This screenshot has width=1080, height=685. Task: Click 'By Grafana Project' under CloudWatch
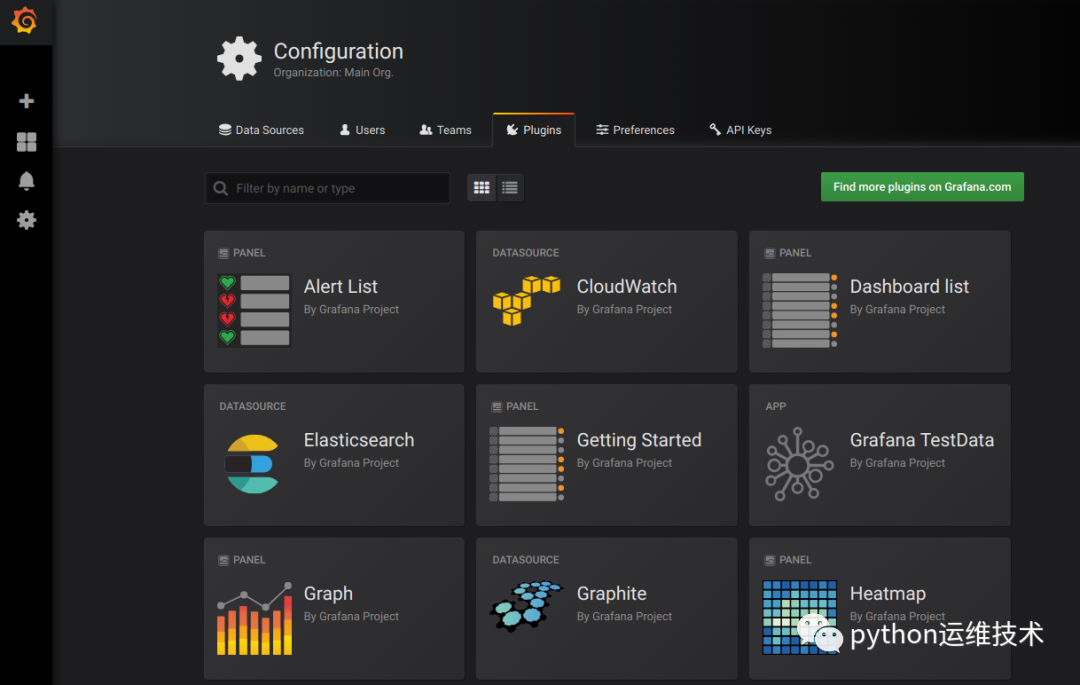624,310
